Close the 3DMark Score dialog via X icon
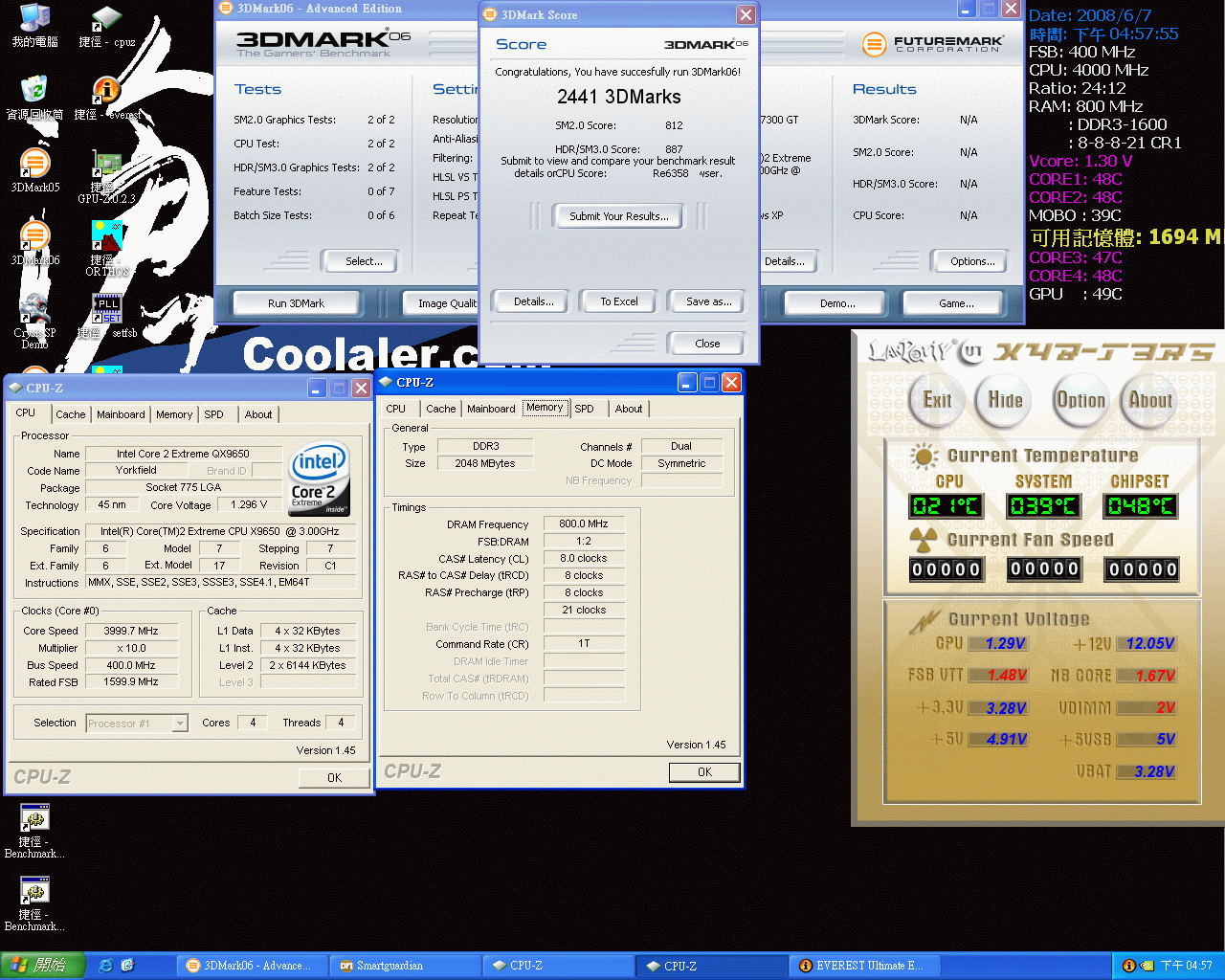The width and height of the screenshot is (1225, 980). pos(746,14)
